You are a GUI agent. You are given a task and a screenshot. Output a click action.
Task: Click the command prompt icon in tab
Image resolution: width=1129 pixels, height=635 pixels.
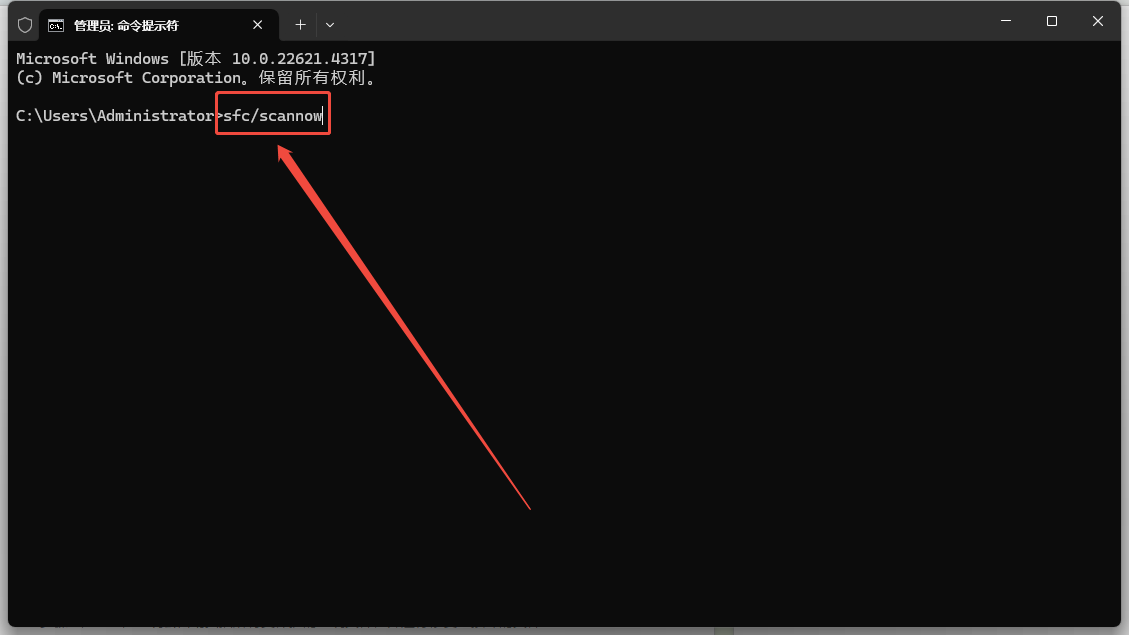(55, 25)
